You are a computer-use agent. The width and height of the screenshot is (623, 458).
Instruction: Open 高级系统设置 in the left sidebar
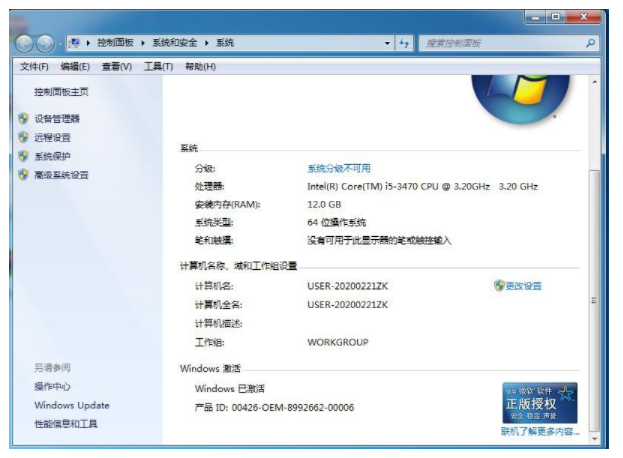(x=61, y=175)
